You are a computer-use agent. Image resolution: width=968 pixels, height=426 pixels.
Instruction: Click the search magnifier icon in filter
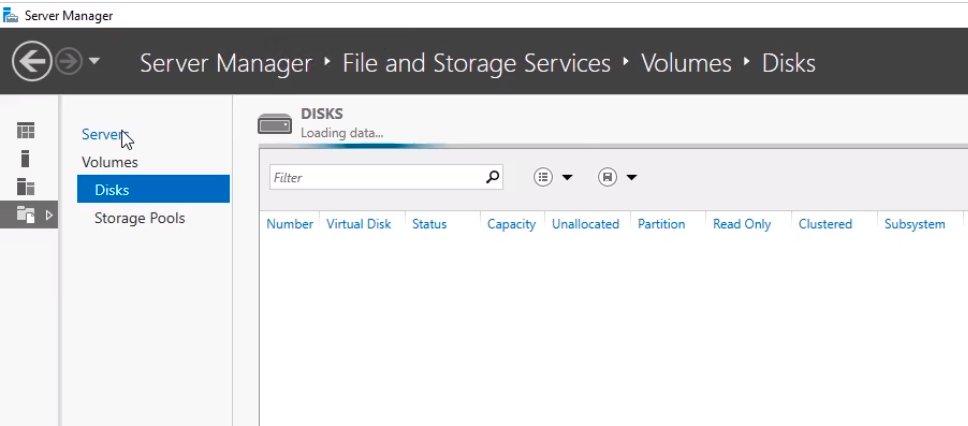click(x=492, y=177)
